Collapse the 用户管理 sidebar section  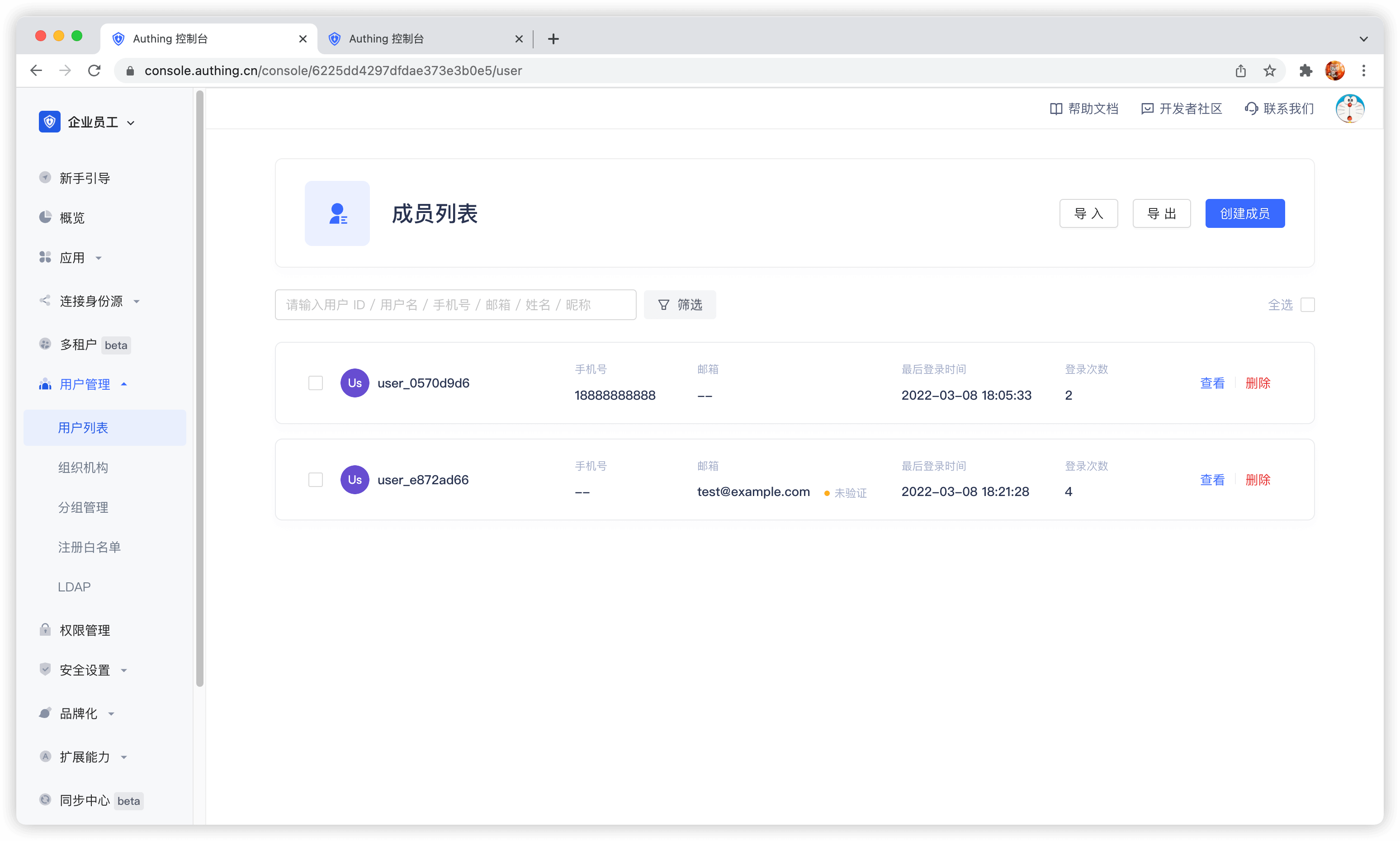[85, 384]
